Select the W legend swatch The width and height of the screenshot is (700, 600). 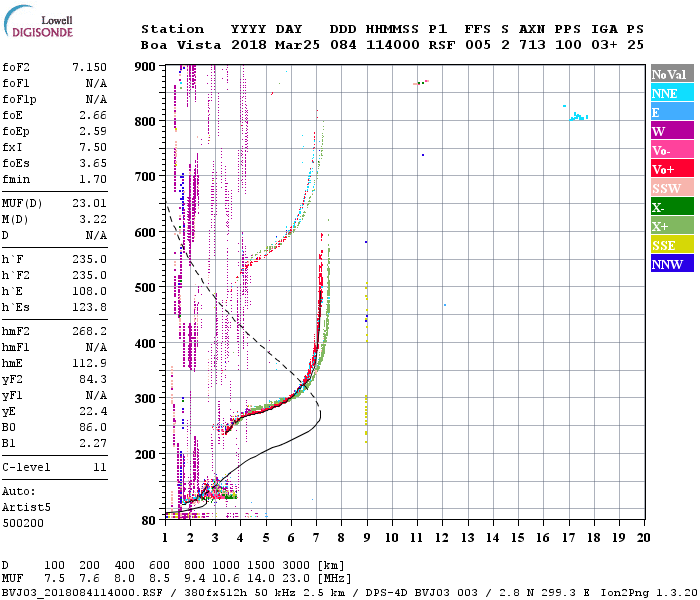(672, 131)
